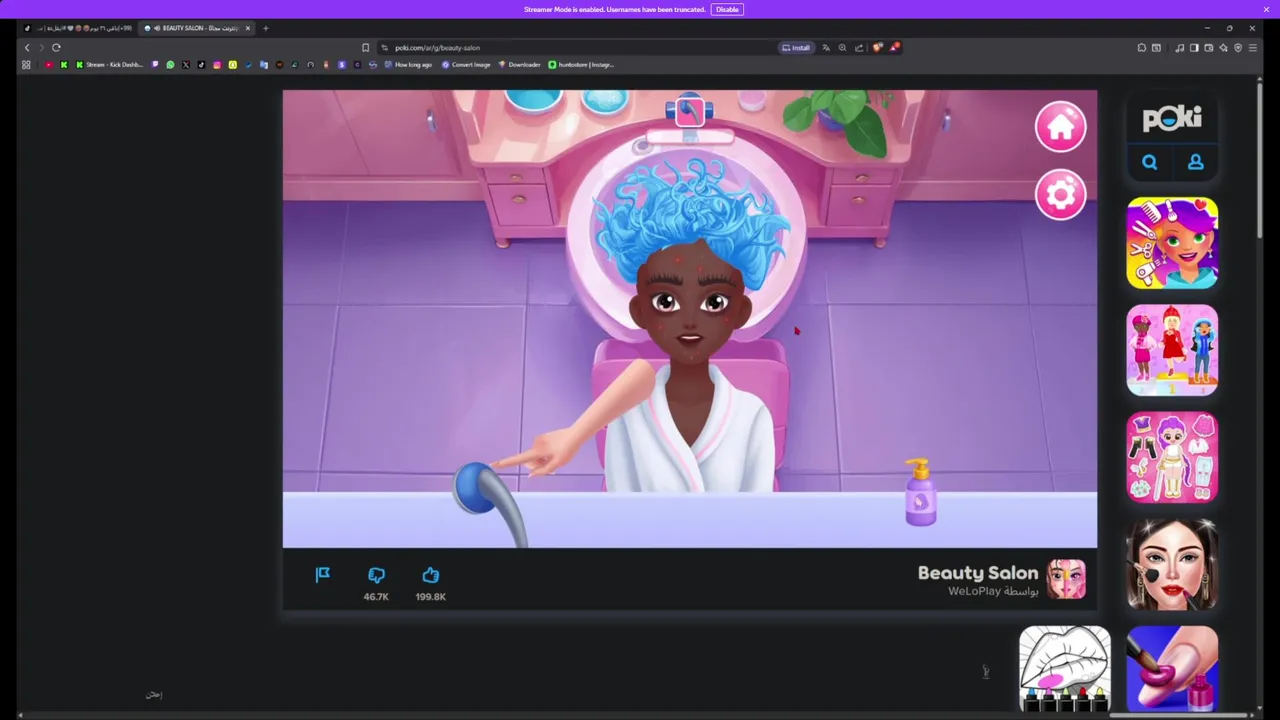Bookmark this page icon in address bar
The width and height of the screenshot is (1280, 720).
tap(365, 47)
